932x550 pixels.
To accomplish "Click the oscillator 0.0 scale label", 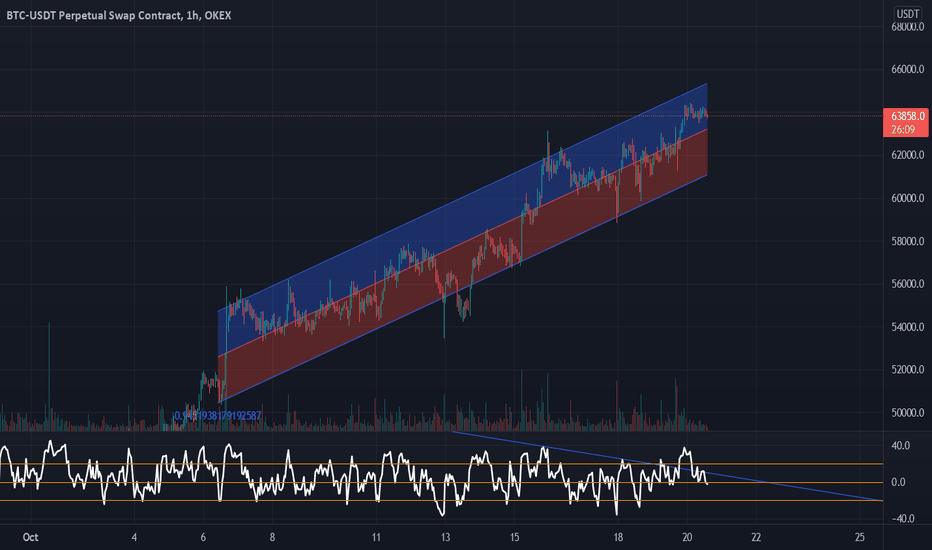I will click(898, 482).
